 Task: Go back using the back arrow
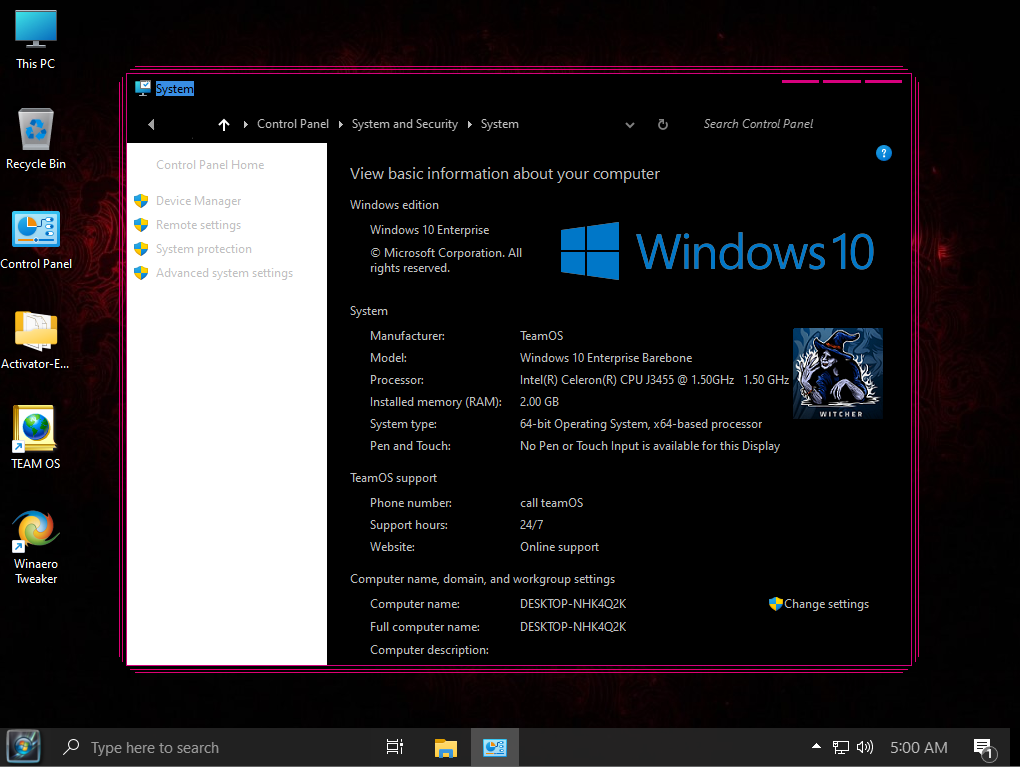151,124
